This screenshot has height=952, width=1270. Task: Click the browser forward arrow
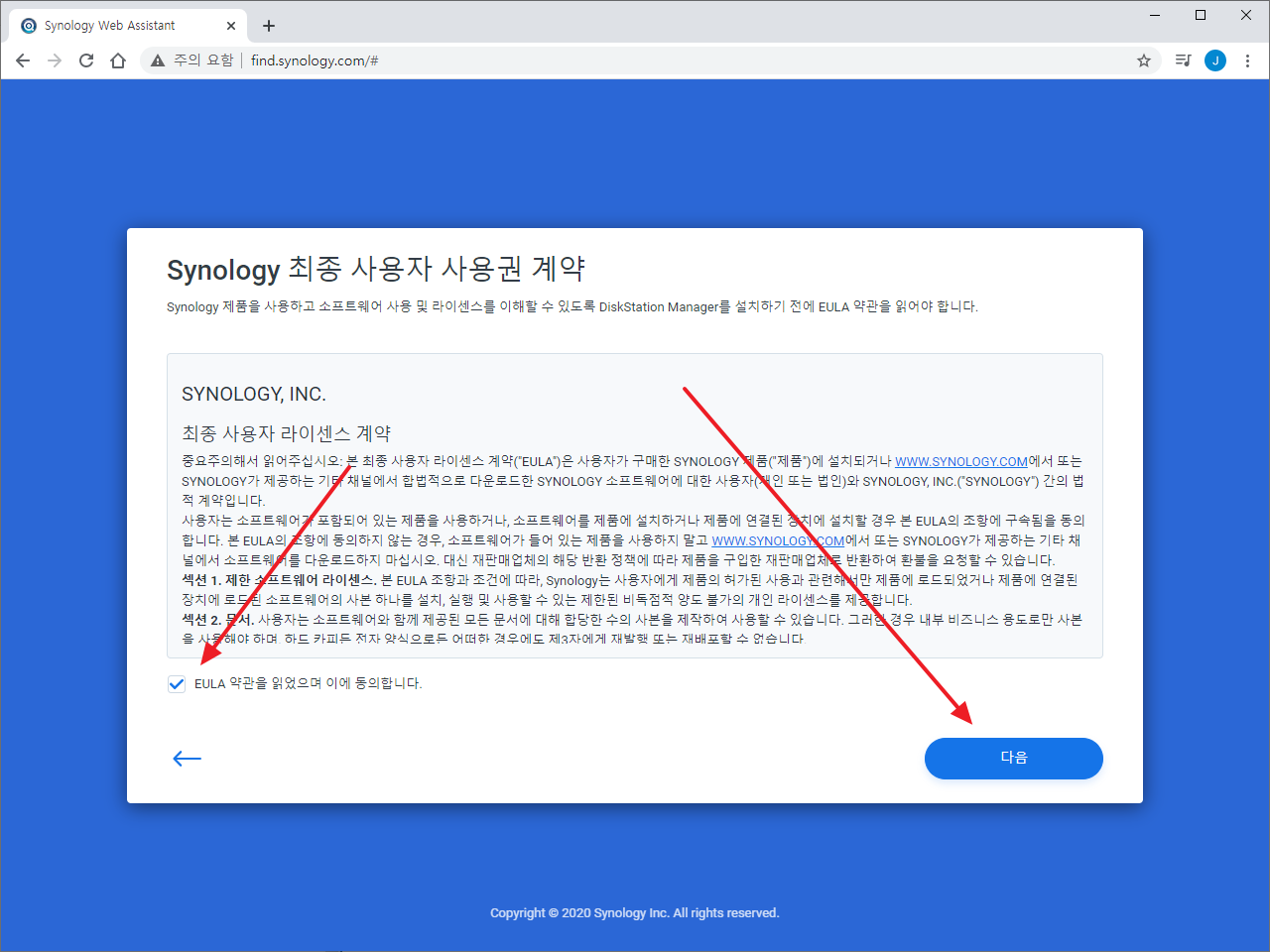[55, 60]
